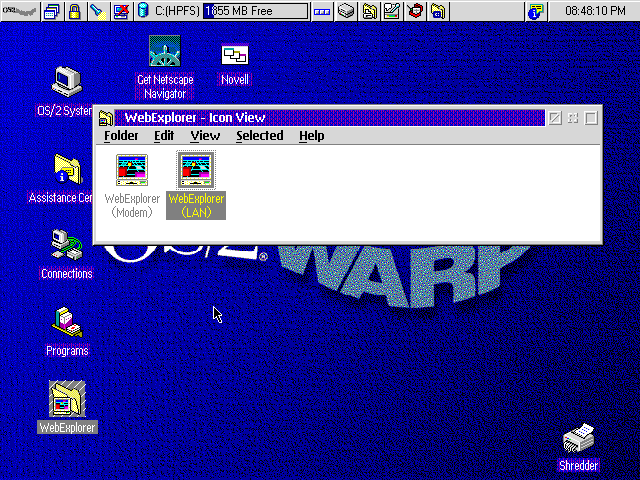Screen dimensions: 640x480
Task: Open the Edit menu
Action: [x=164, y=136]
